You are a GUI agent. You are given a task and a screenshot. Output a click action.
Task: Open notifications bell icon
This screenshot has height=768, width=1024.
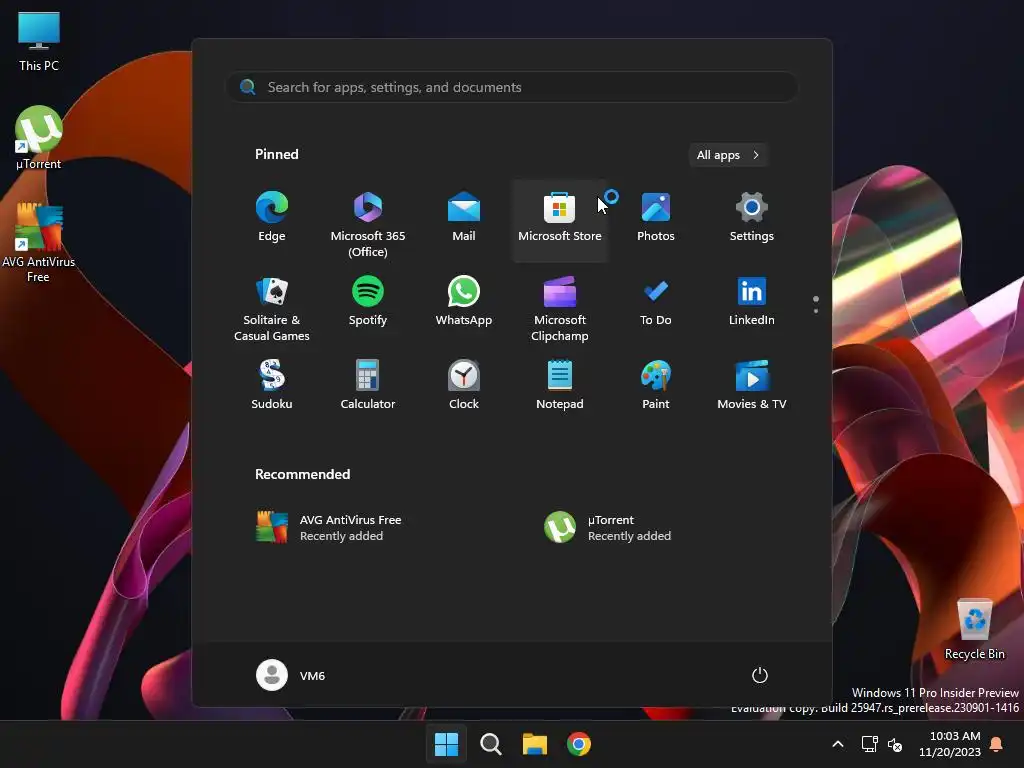(x=997, y=744)
